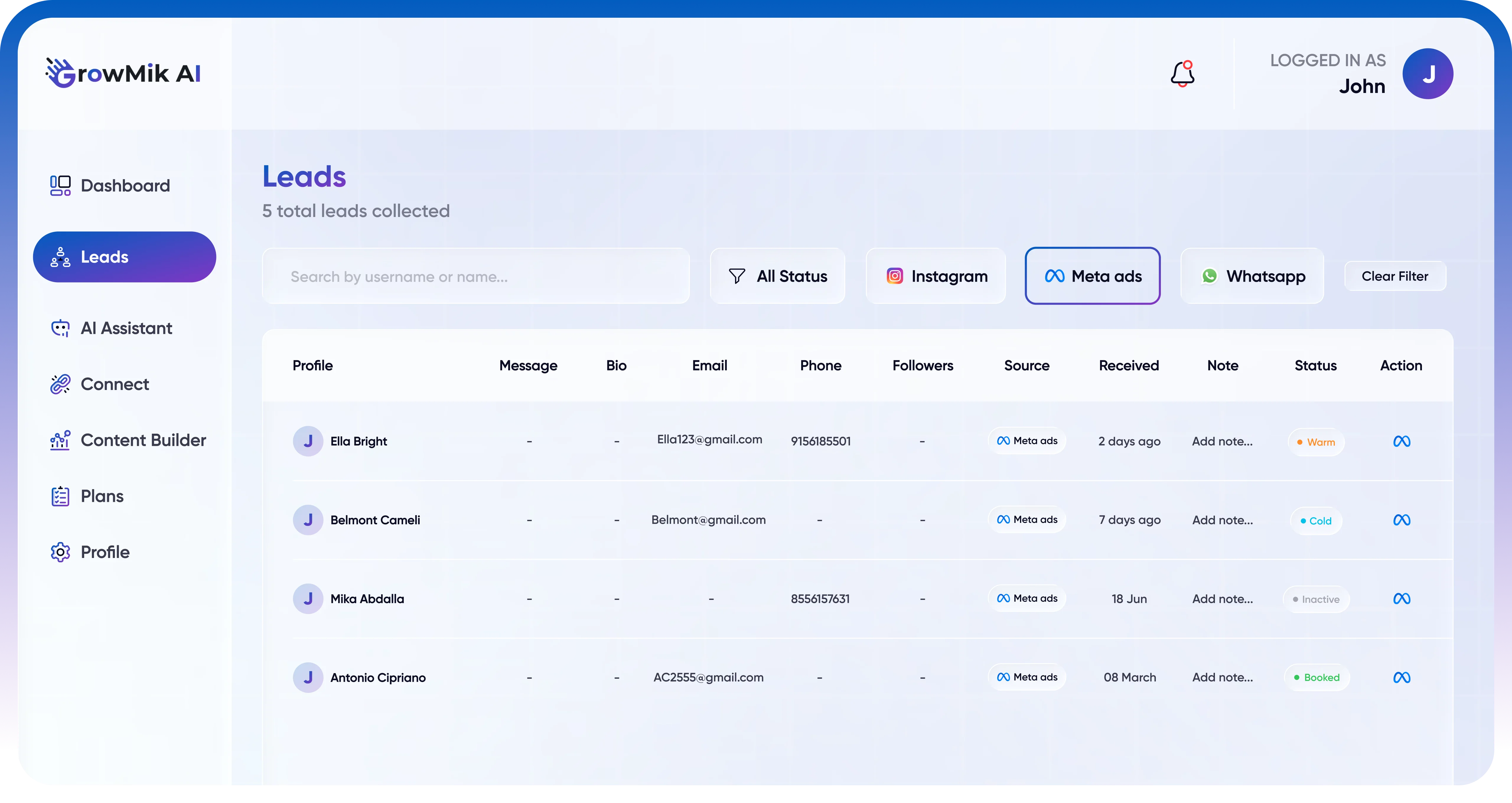This screenshot has height=803, width=1512.
Task: Click Meta ads source badge for Belmont Cameli
Action: coord(1027,520)
